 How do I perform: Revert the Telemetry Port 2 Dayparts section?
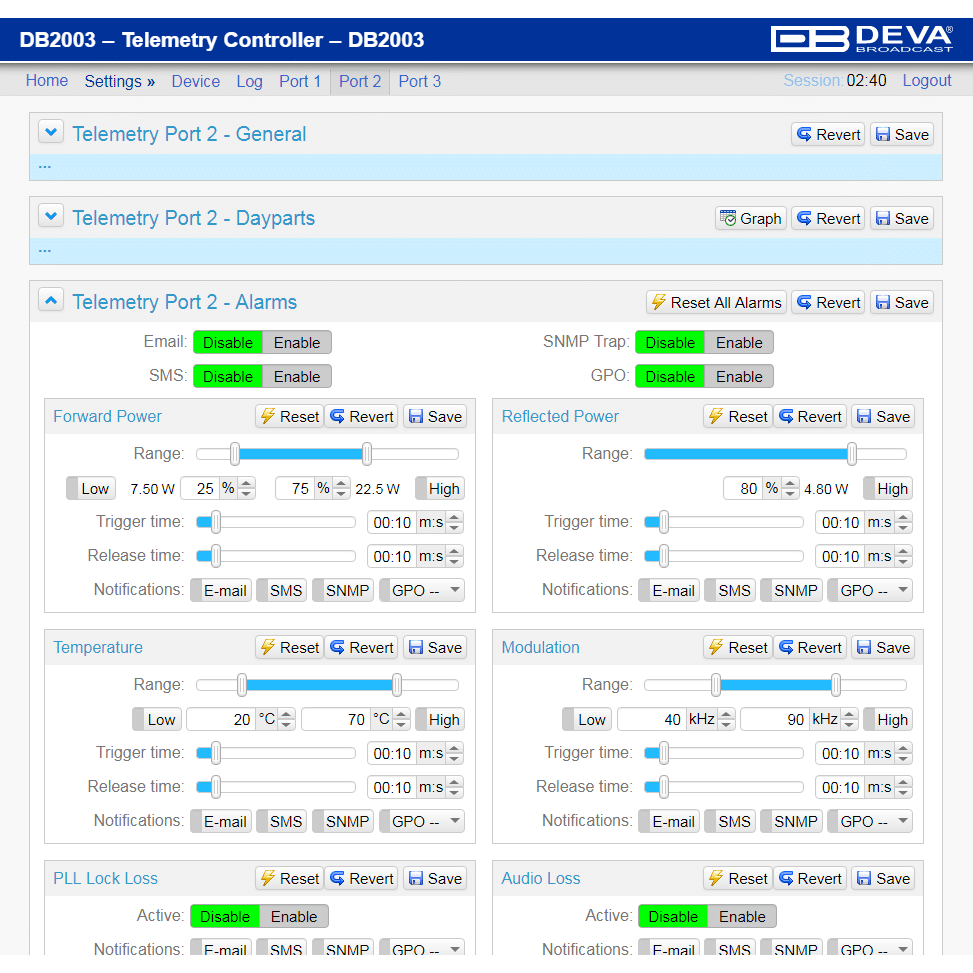pyautogui.click(x=828, y=219)
